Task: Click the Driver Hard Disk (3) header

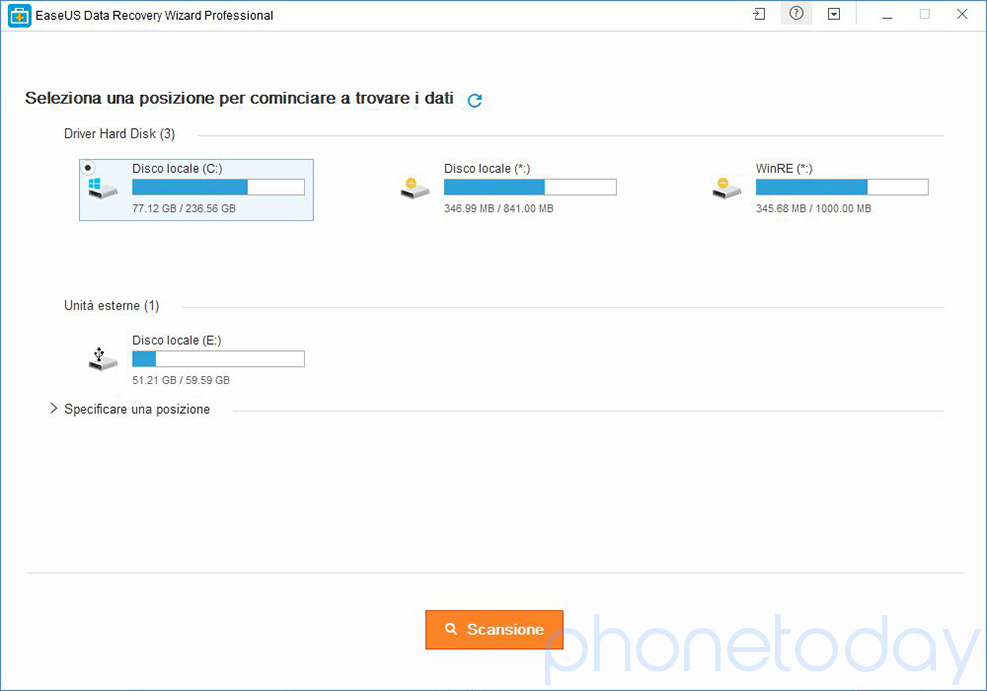Action: (119, 134)
